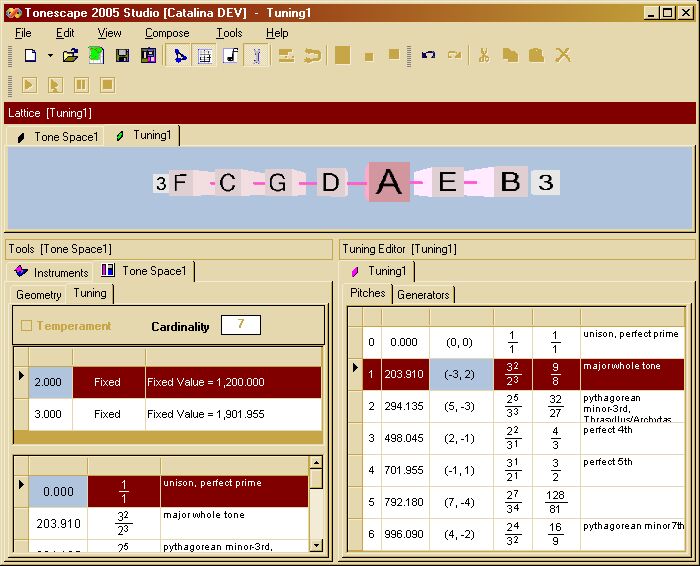700x566 pixels.
Task: Click the Play button in playback toolbar
Action: point(29,85)
